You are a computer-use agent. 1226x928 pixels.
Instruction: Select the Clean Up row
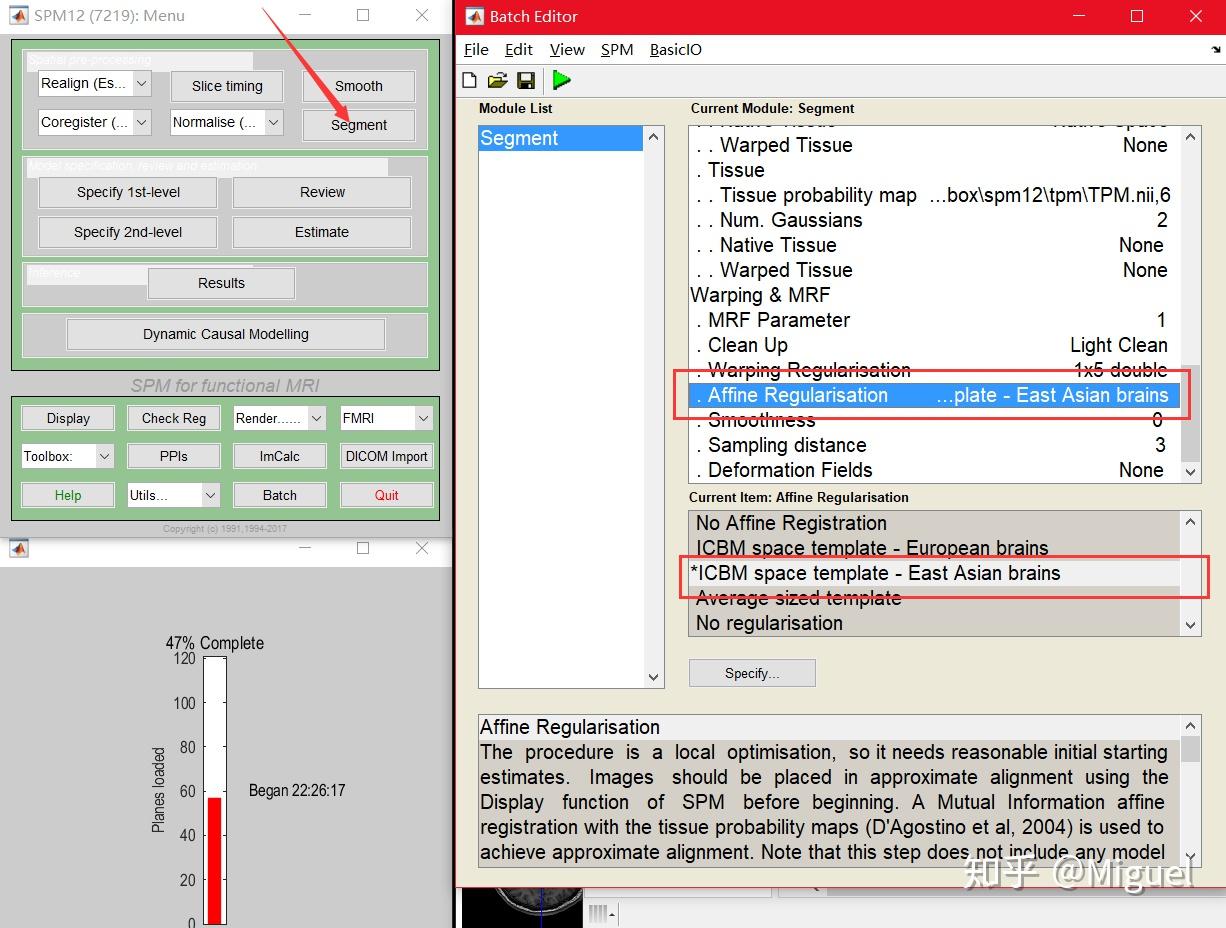pyautogui.click(x=934, y=345)
